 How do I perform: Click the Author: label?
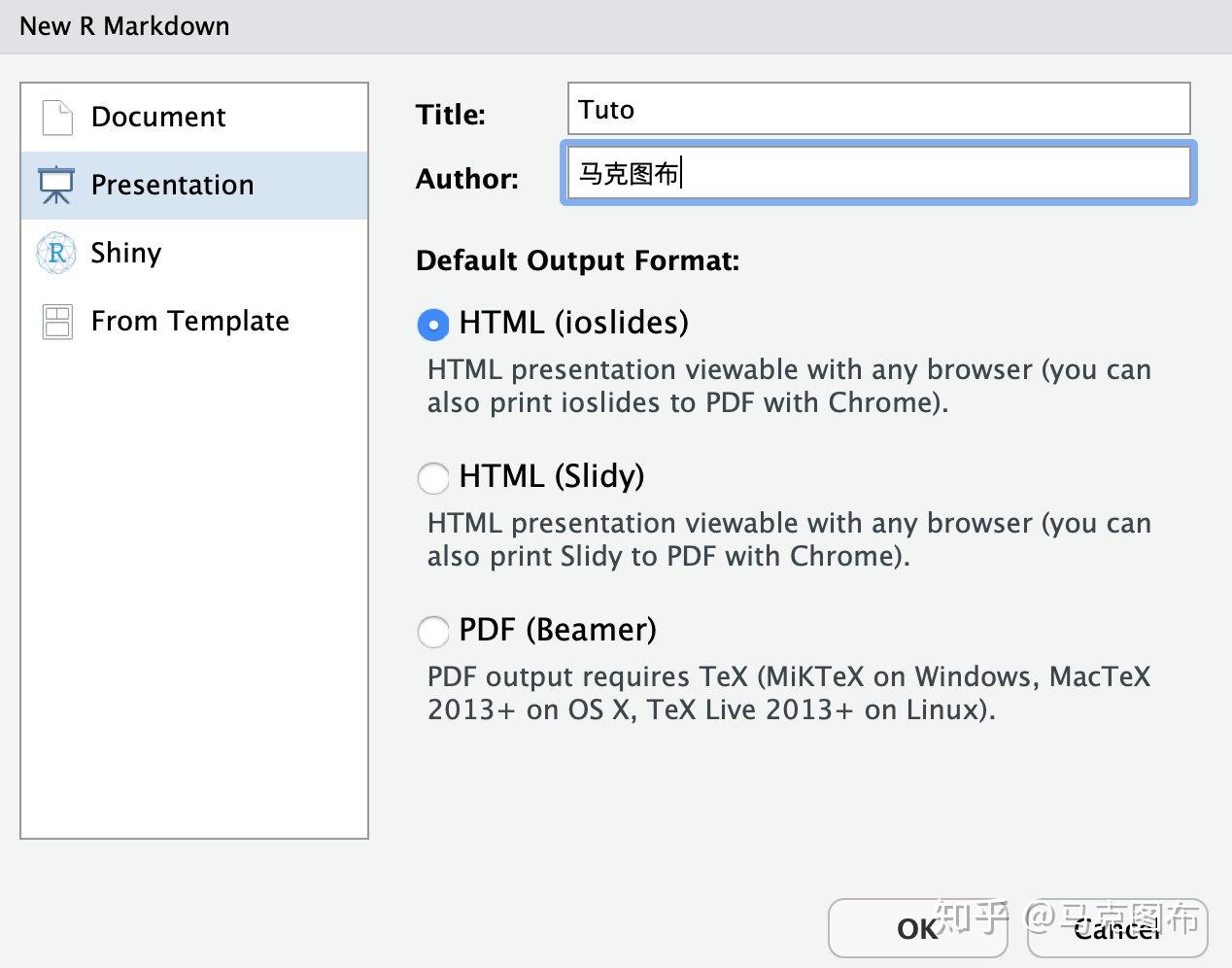[x=467, y=179]
